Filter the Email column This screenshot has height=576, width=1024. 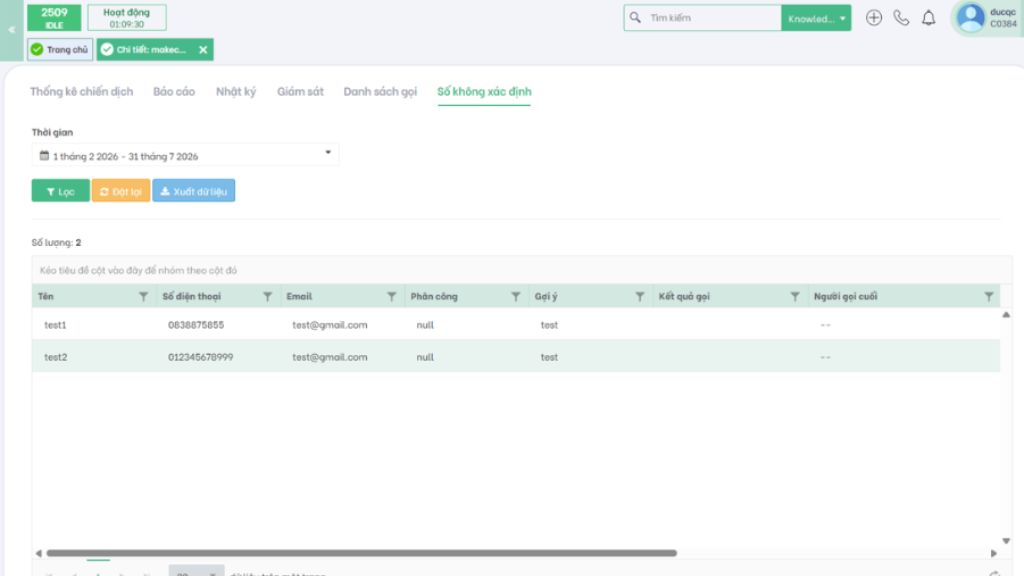pos(391,296)
